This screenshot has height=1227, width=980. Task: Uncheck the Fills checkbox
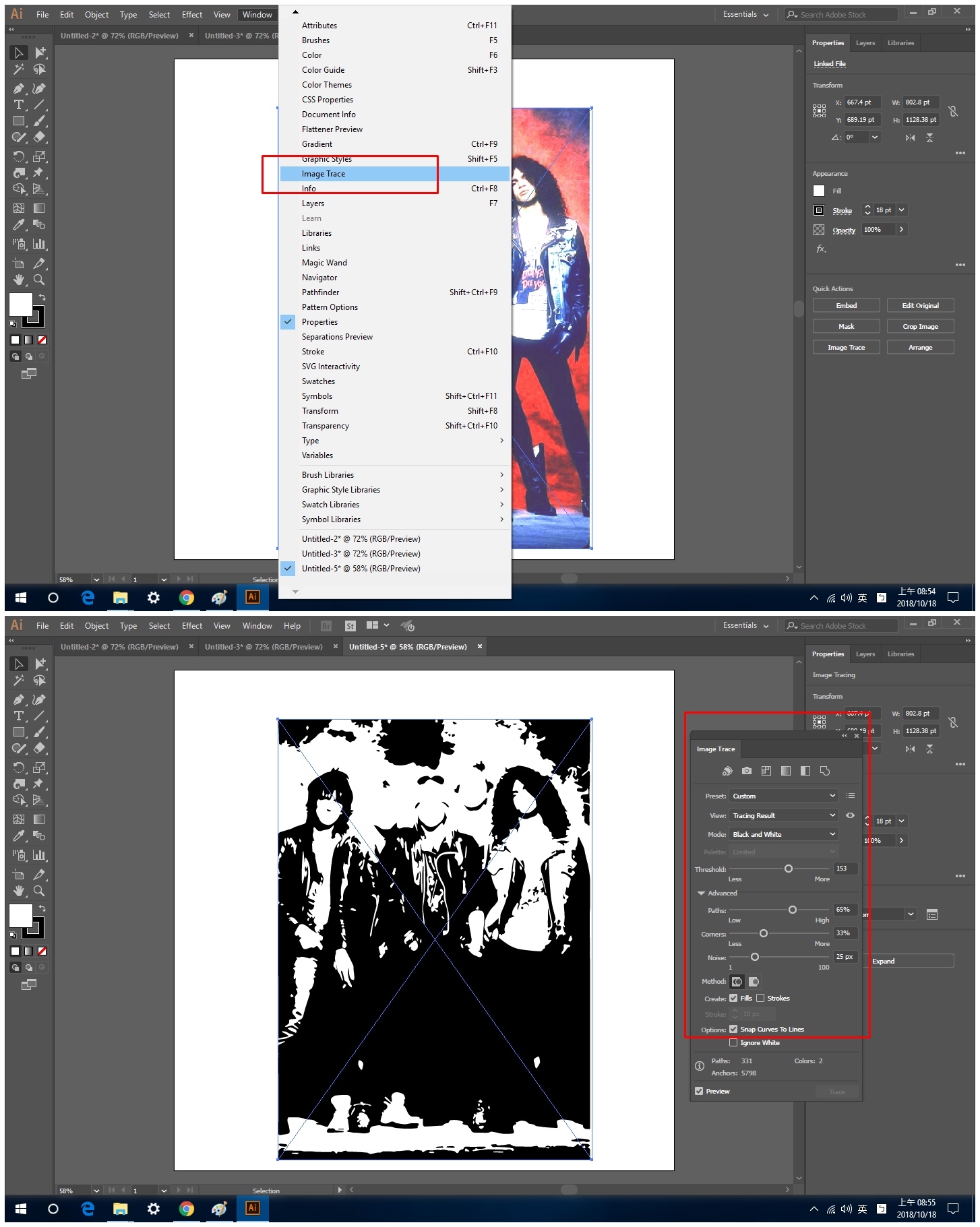coord(733,998)
